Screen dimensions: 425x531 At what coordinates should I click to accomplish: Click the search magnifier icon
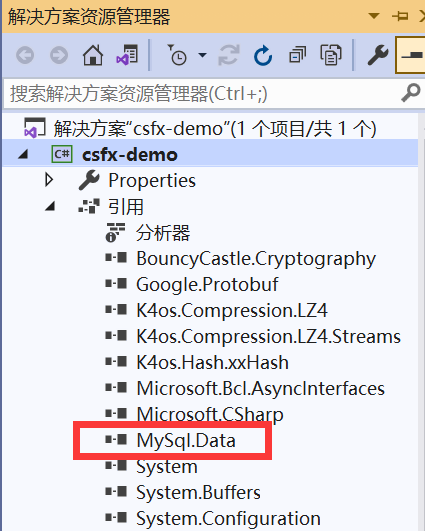[x=411, y=93]
